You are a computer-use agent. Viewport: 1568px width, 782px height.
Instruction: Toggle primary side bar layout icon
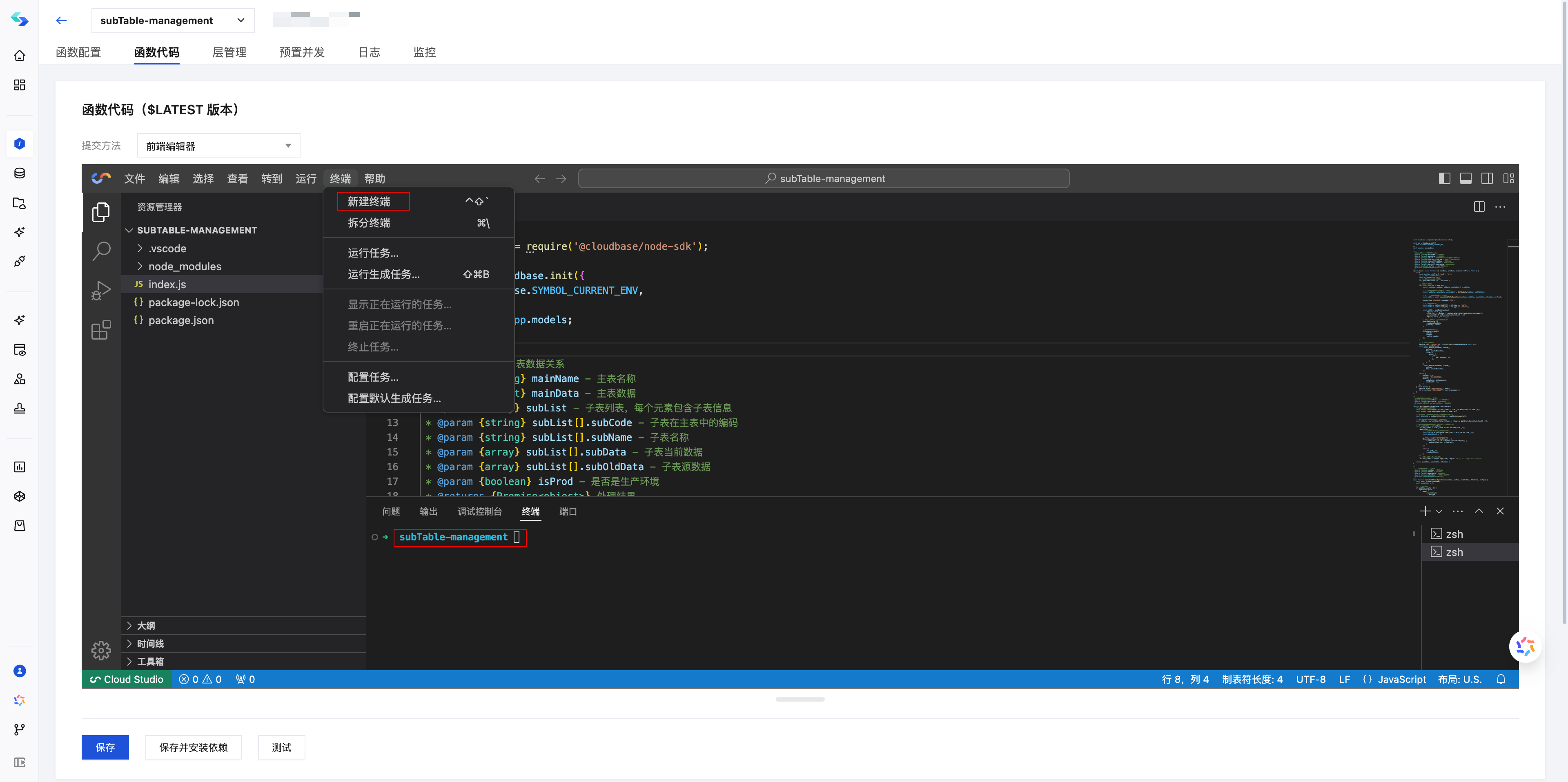tap(1444, 178)
